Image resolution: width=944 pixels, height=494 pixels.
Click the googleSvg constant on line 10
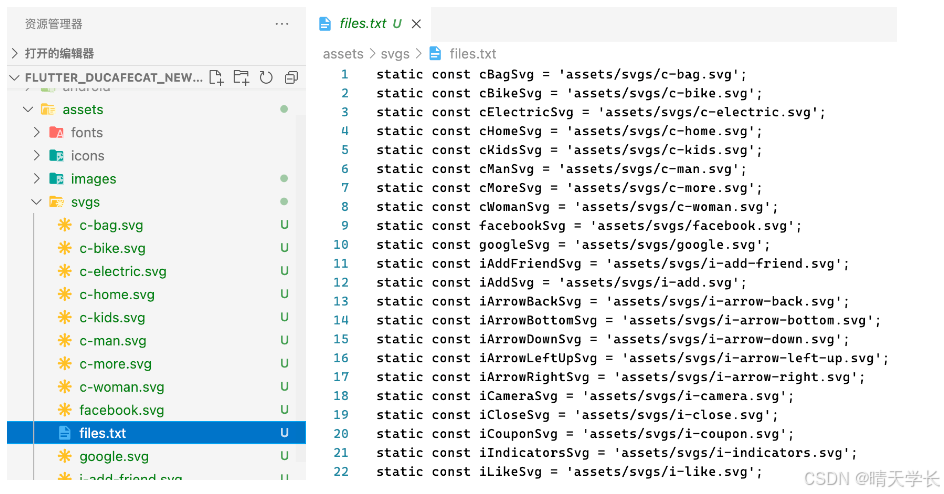(514, 245)
